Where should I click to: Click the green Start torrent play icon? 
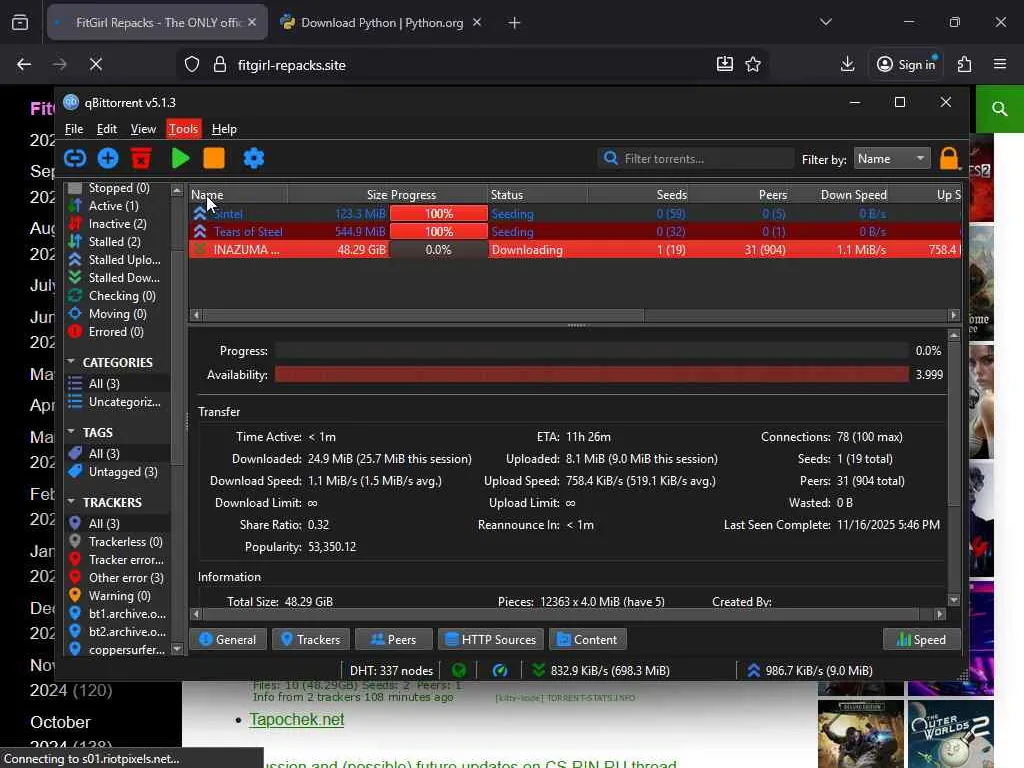180,158
